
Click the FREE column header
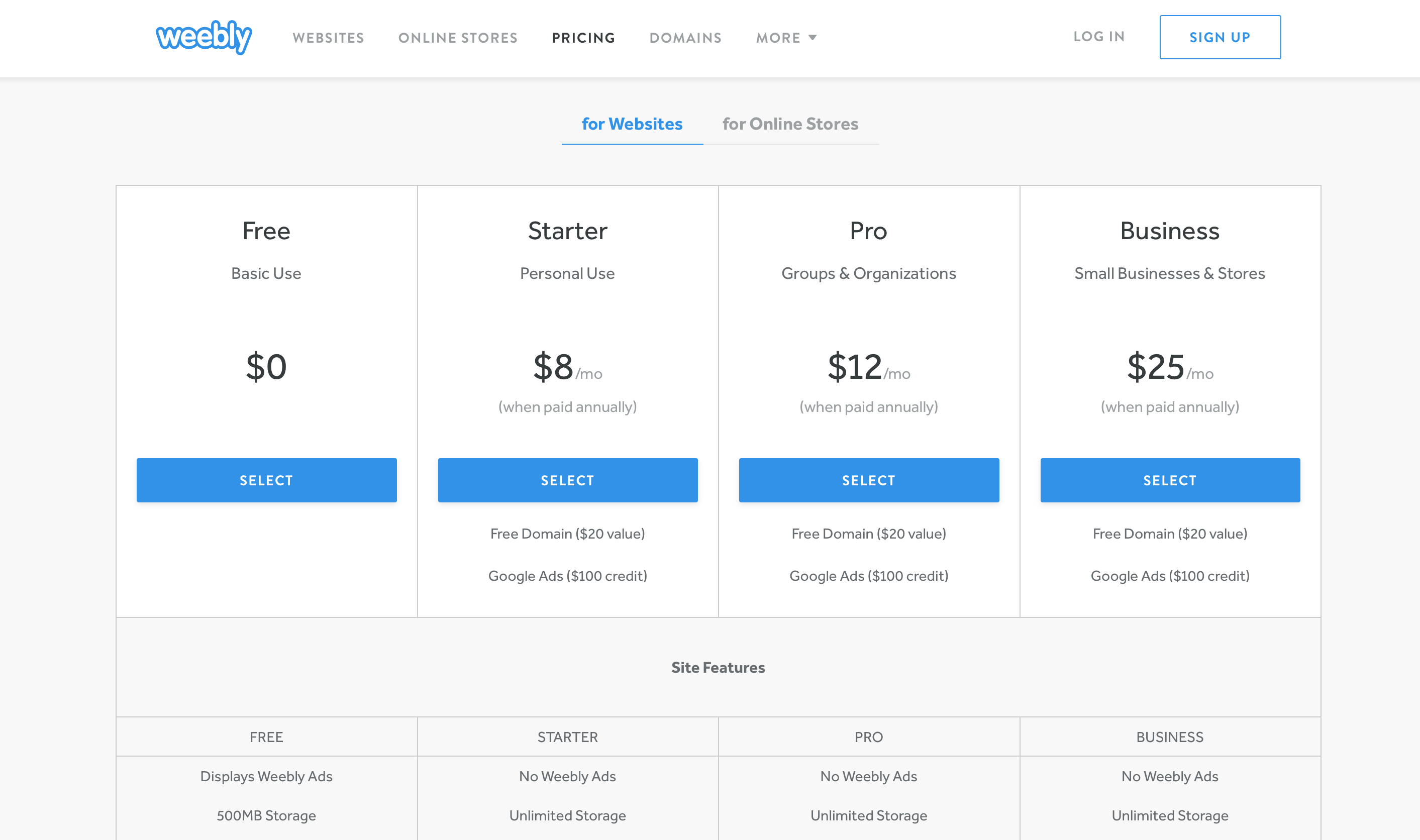[x=267, y=737]
